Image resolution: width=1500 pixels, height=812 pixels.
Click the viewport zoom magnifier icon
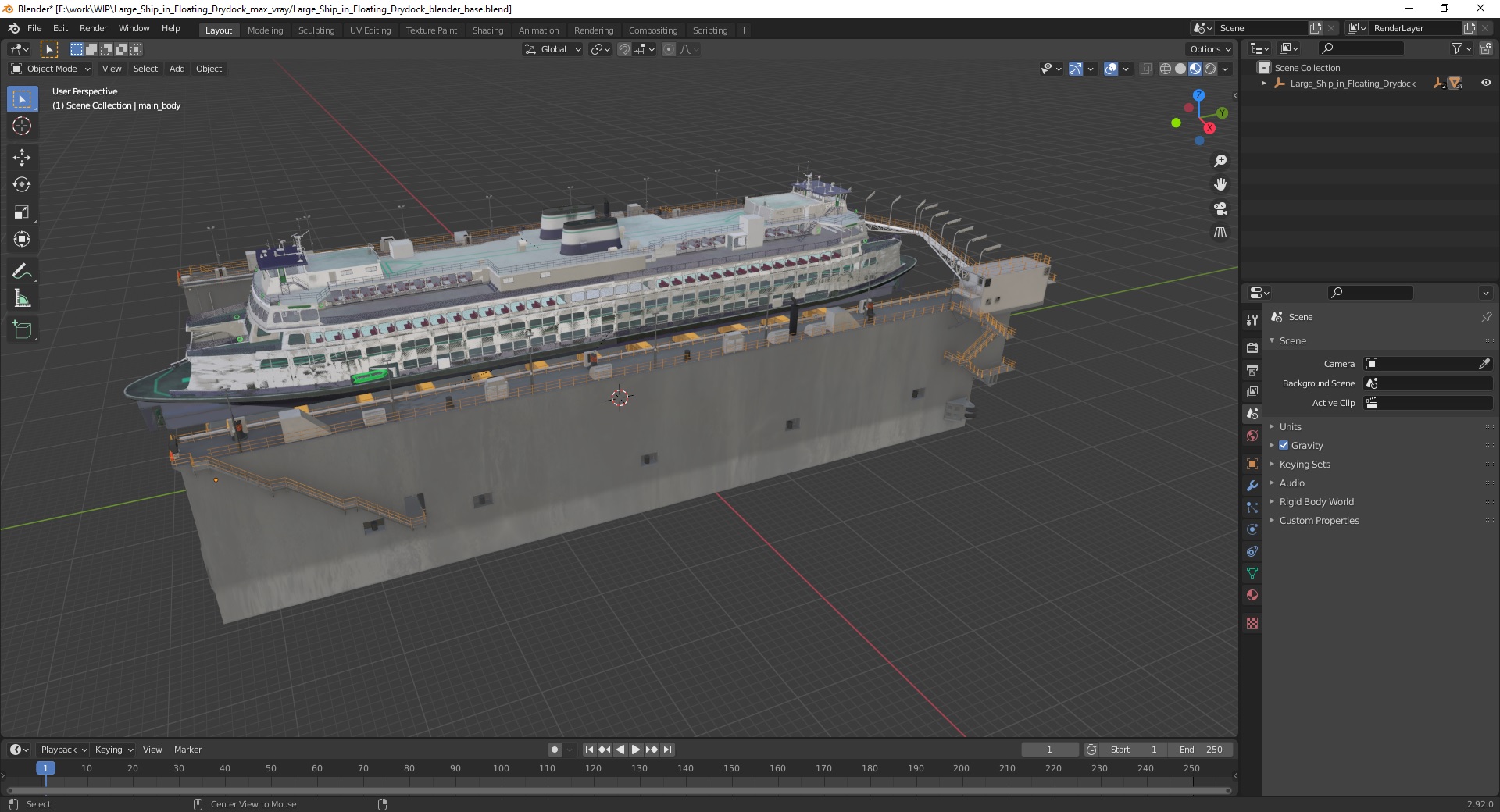[1220, 161]
